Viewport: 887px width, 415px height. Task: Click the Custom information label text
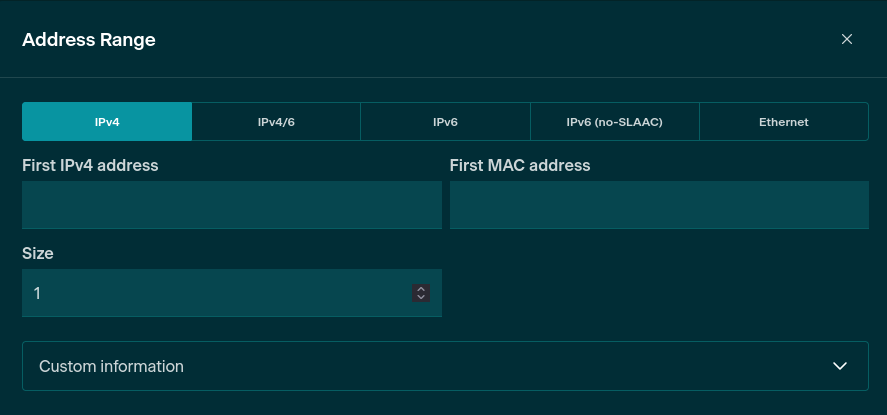click(111, 366)
